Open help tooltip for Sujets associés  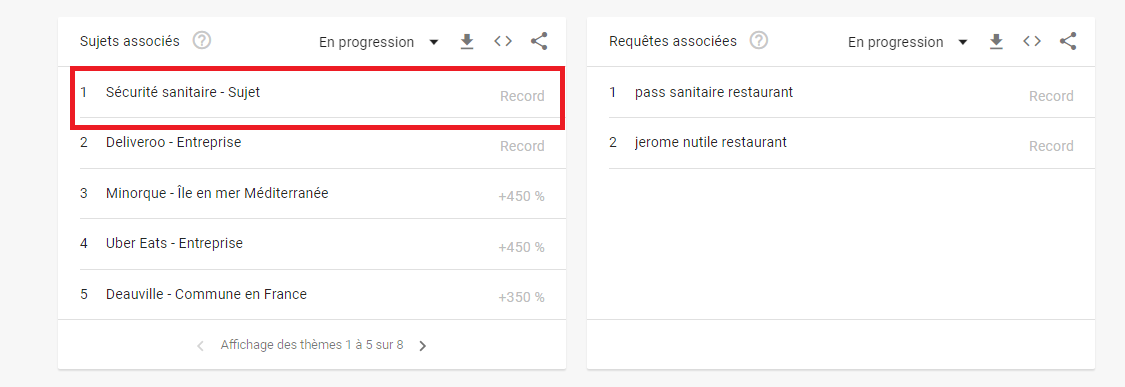click(x=202, y=41)
